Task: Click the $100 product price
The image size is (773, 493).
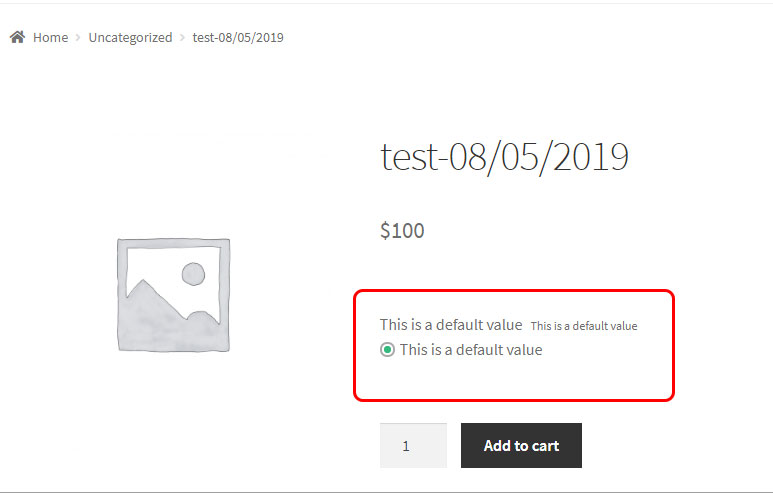Action: tap(402, 231)
